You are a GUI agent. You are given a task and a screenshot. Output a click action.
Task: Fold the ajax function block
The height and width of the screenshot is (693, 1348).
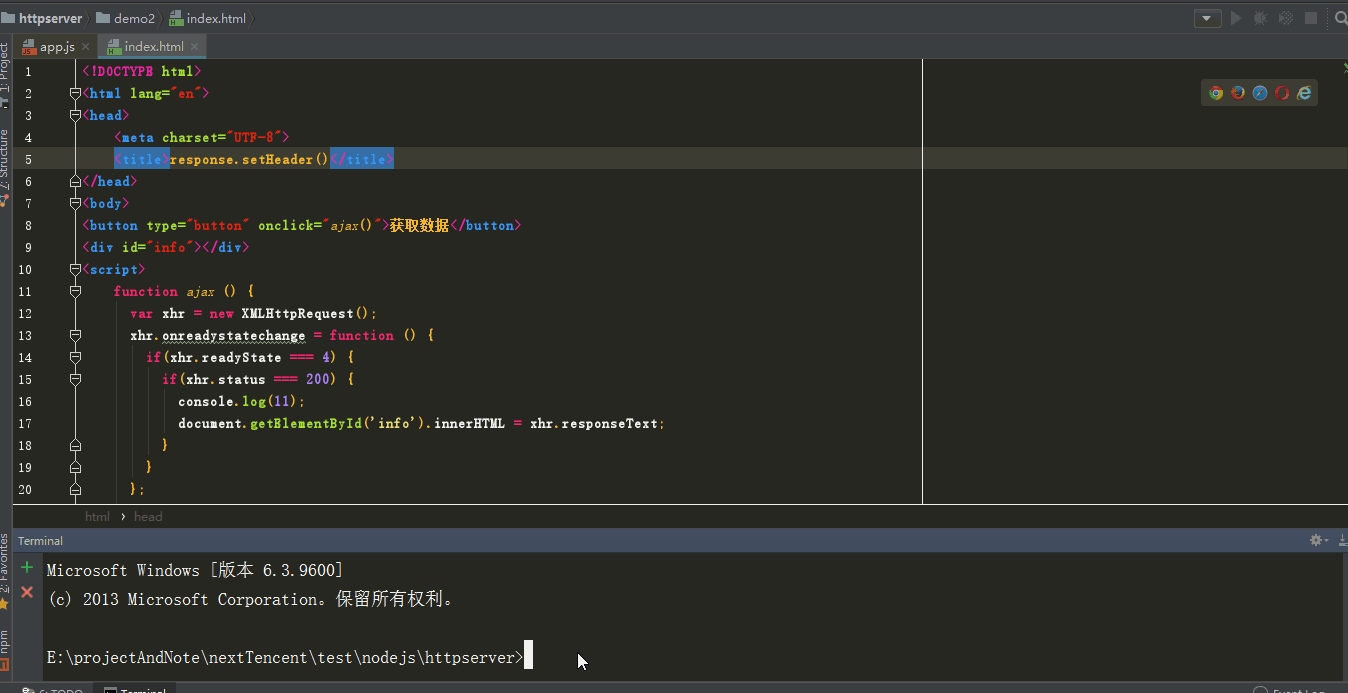coord(75,291)
